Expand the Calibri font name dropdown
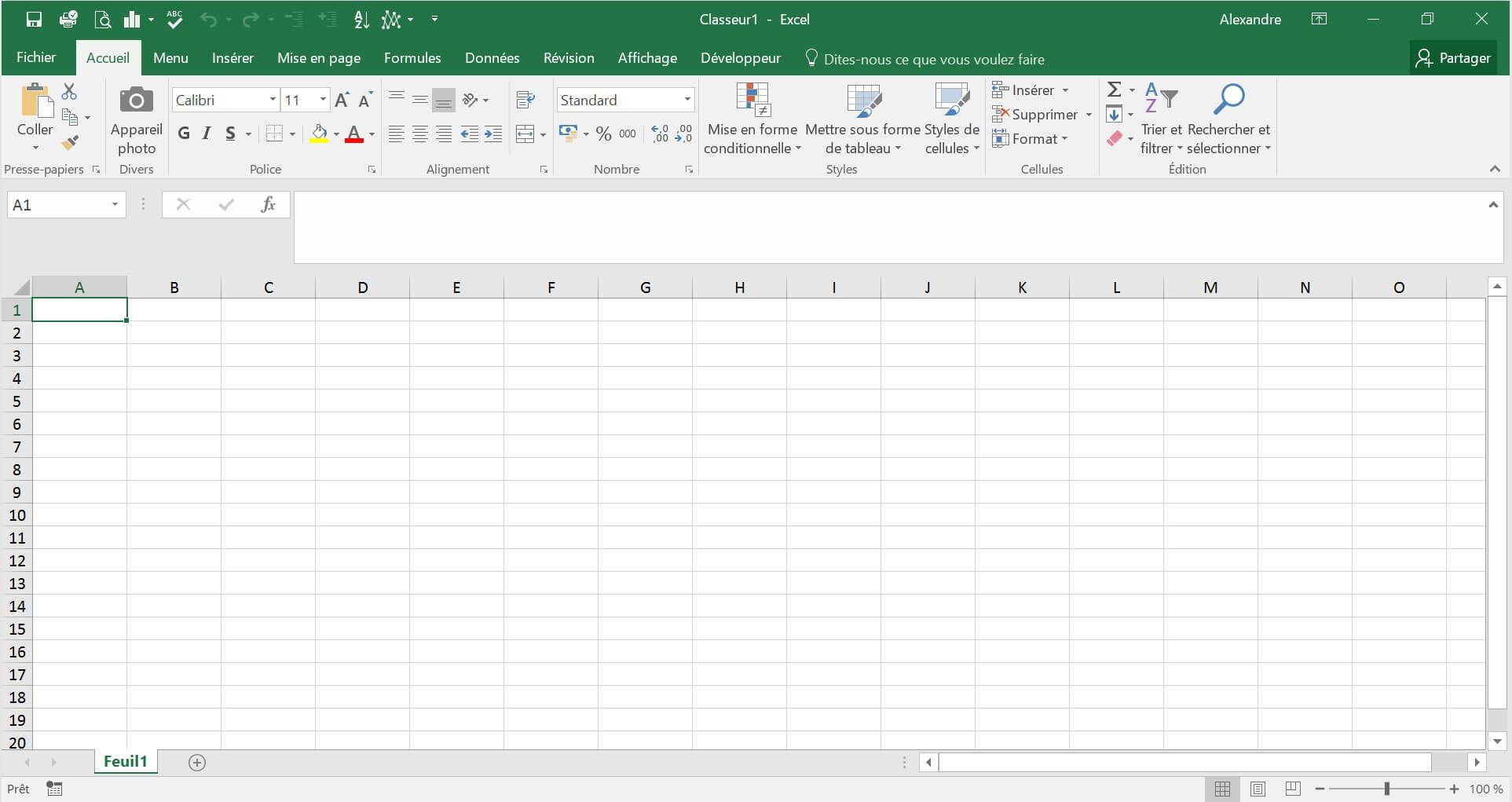Viewport: 1512px width, 802px height. click(x=273, y=100)
